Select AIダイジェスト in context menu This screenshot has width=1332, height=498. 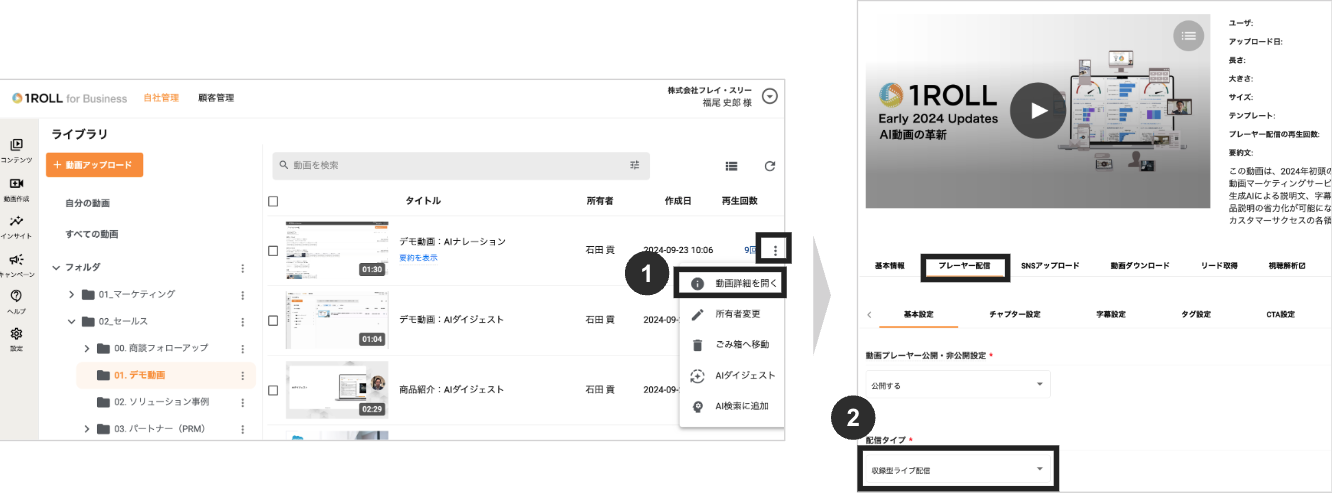click(731, 375)
